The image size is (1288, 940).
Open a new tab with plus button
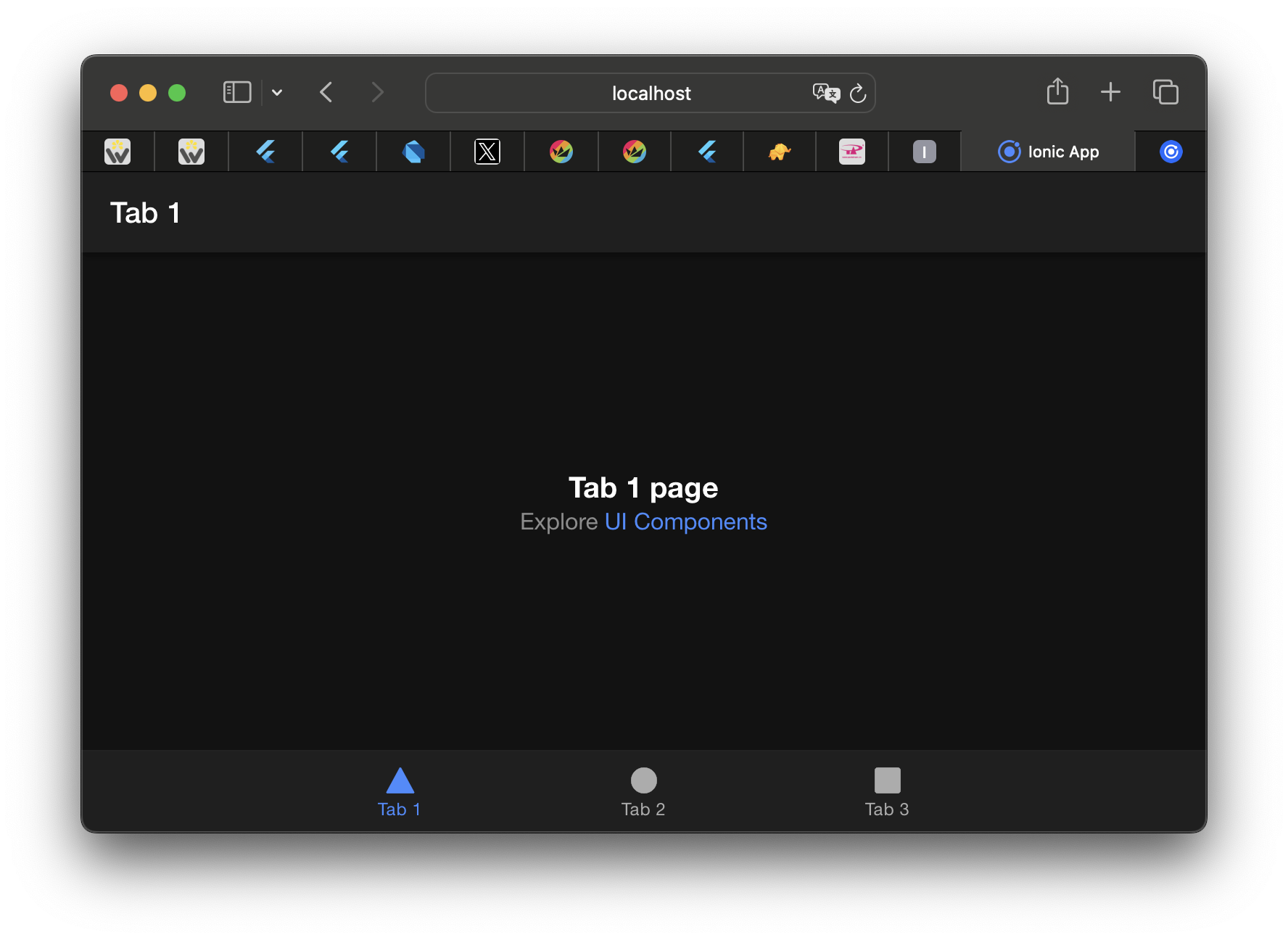pos(1110,92)
